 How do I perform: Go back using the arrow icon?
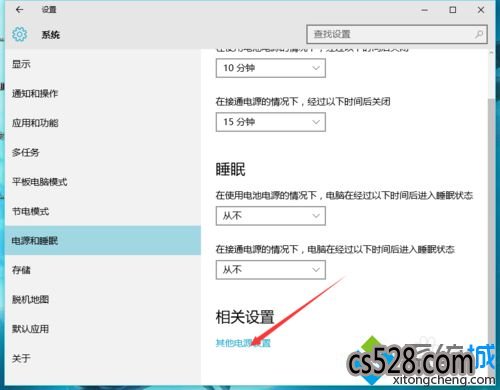coord(20,10)
